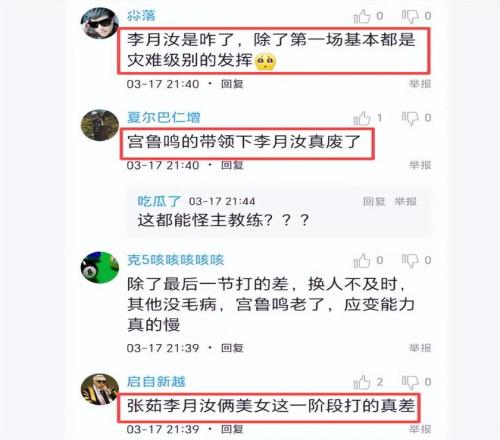Thumbs up 启自新越's comment
The height and width of the screenshot is (440, 500).
tap(362, 382)
